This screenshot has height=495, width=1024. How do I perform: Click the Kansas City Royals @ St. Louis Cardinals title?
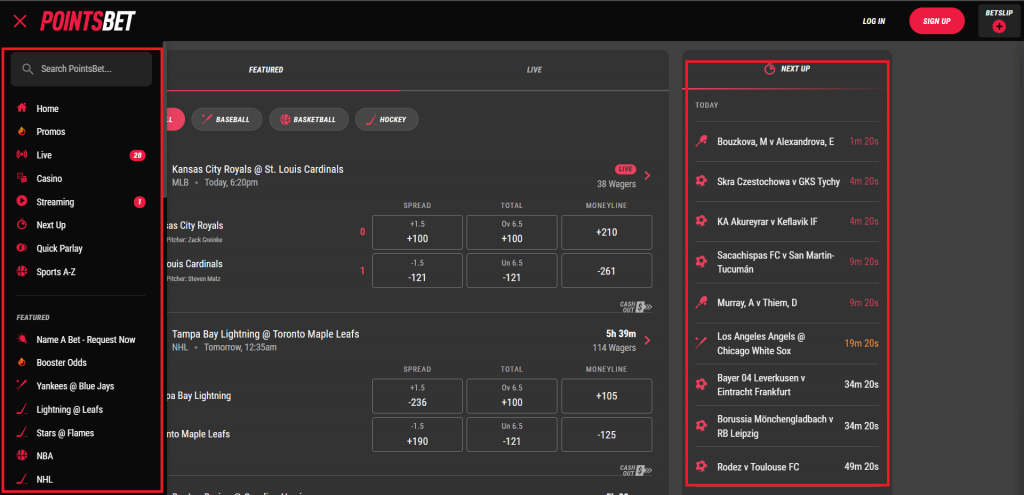click(257, 169)
